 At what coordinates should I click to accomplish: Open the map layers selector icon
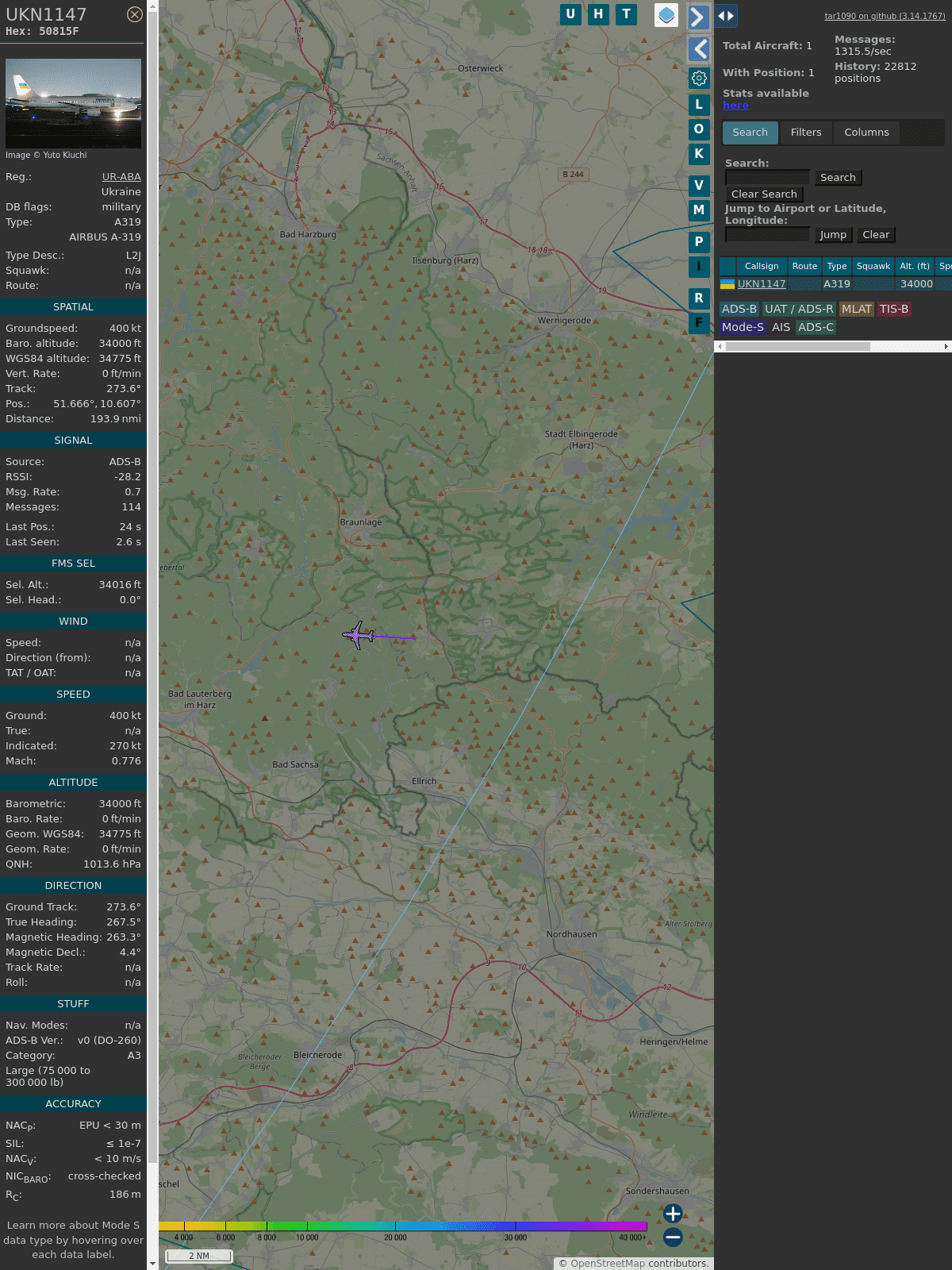pyautogui.click(x=666, y=15)
